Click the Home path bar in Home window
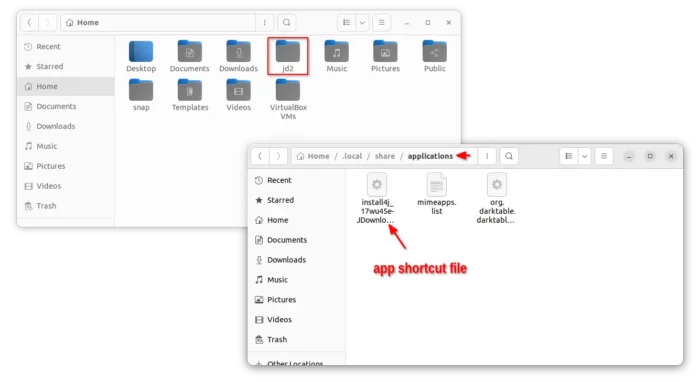 pyautogui.click(x=158, y=22)
